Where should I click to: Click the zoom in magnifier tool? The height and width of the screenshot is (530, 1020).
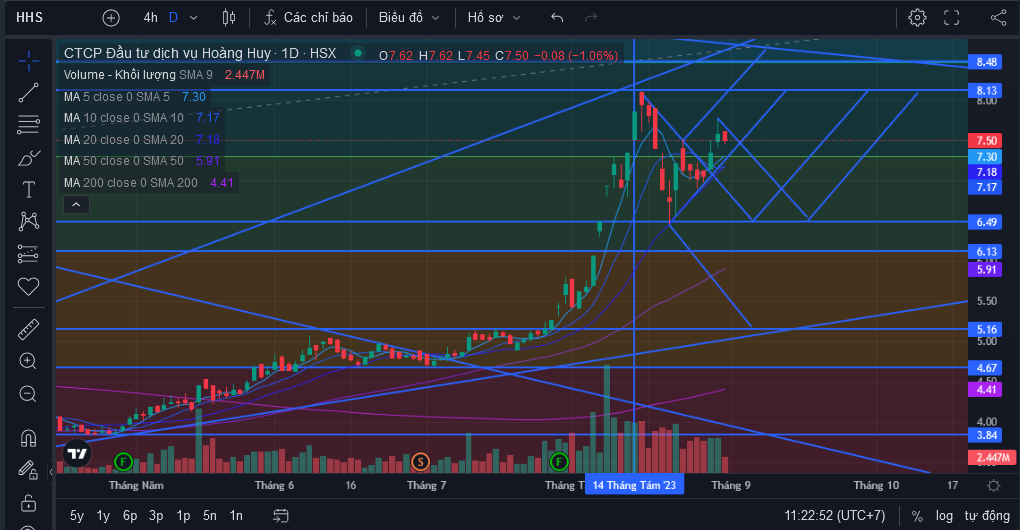[28, 361]
